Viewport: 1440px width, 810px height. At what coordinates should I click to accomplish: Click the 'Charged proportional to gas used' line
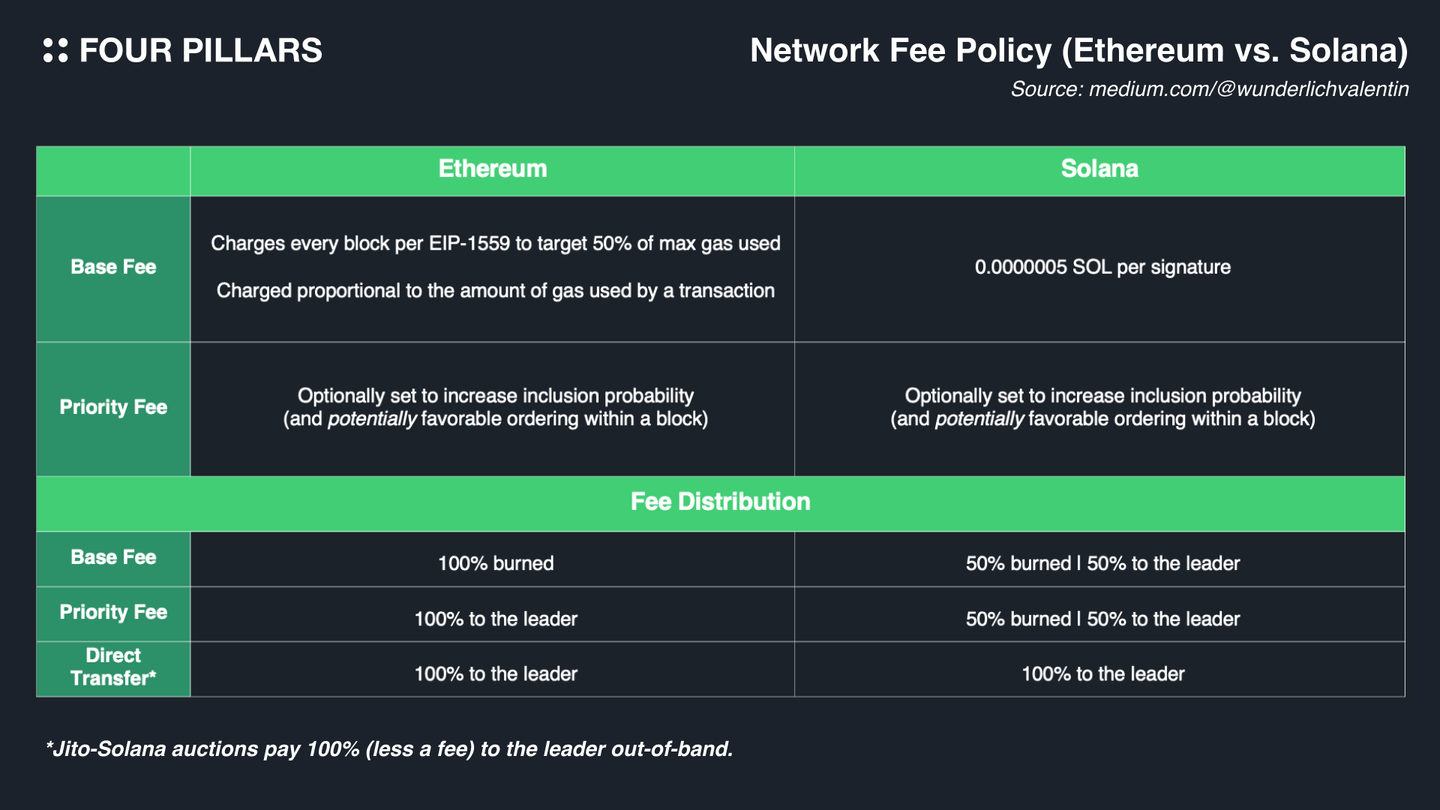click(495, 291)
